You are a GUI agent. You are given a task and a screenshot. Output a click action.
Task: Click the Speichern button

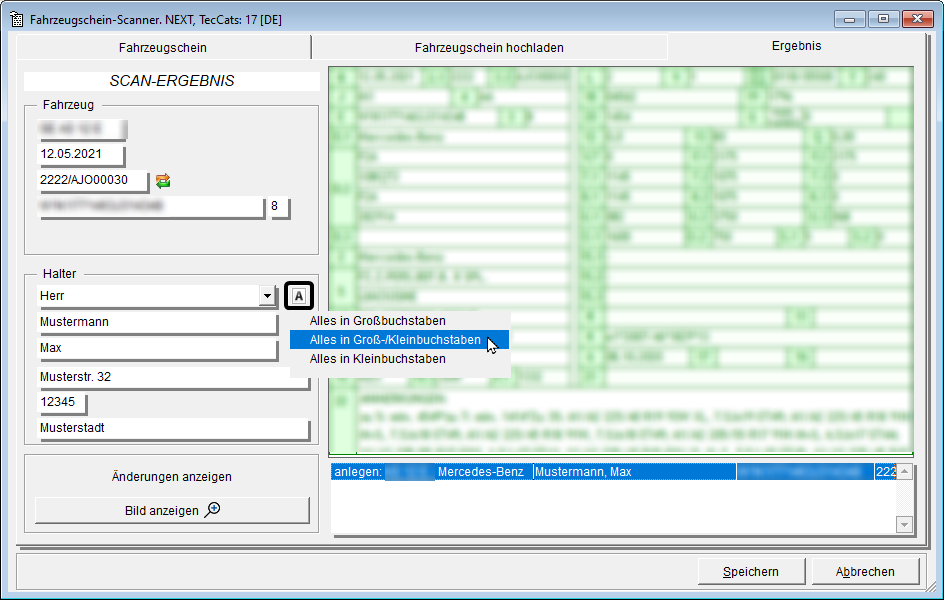(x=751, y=572)
